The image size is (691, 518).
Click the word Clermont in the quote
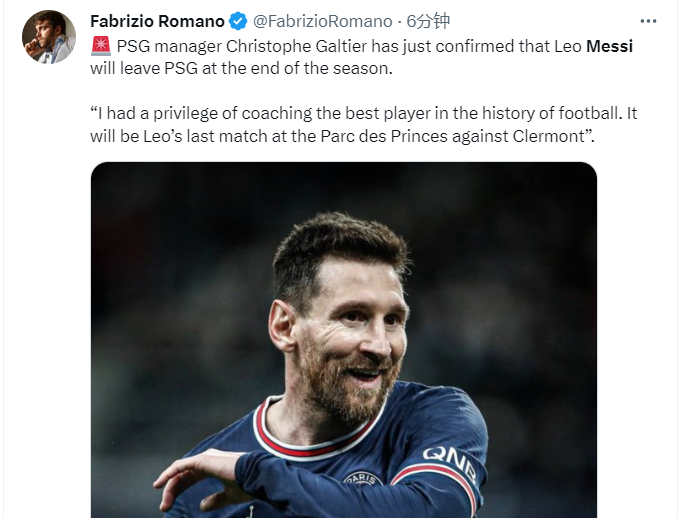(x=544, y=134)
